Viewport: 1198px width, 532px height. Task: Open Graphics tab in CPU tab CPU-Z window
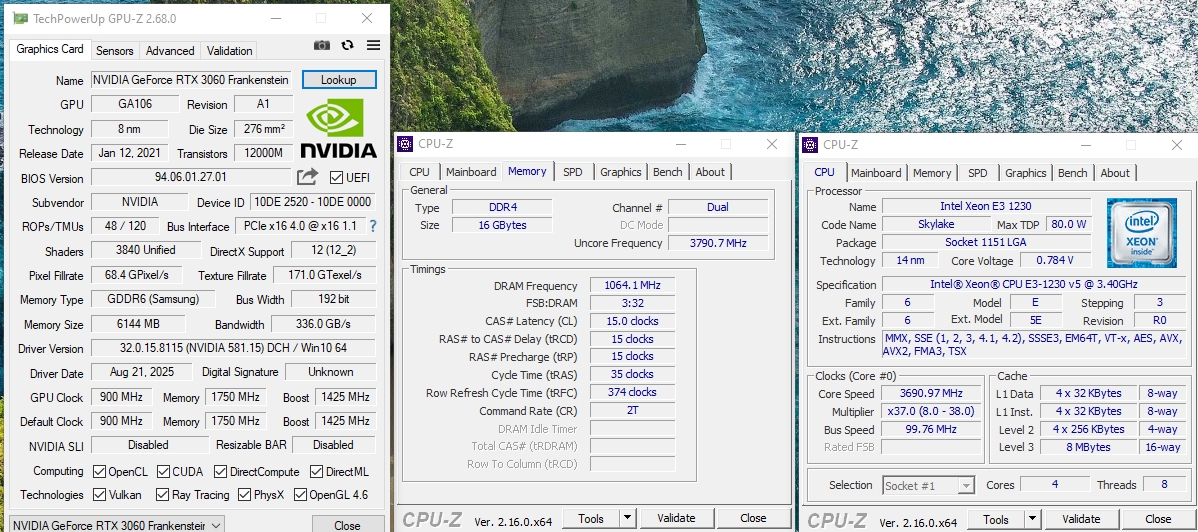tap(1025, 173)
